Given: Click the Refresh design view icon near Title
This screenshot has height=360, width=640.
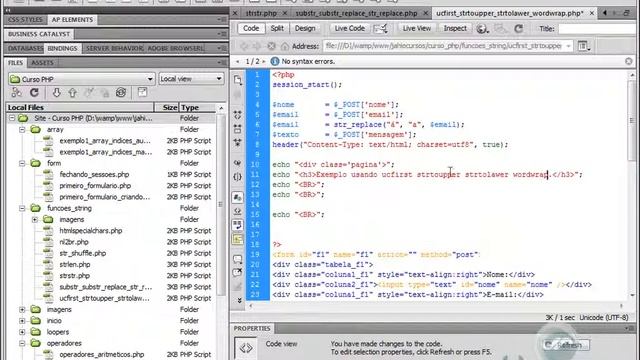Looking at the screenshot, I should pos(519,29).
